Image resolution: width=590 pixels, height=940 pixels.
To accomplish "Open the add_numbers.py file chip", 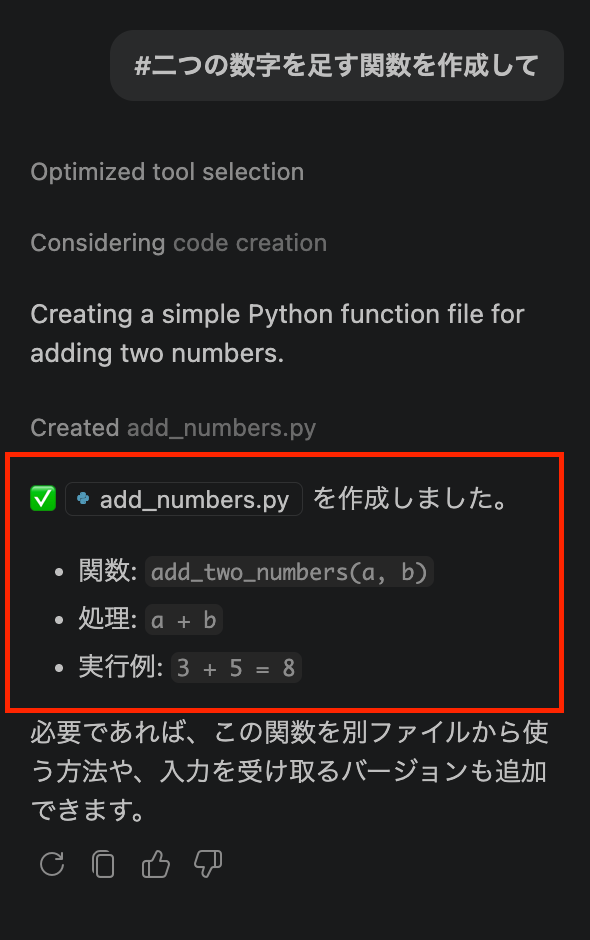I will coord(183,499).
